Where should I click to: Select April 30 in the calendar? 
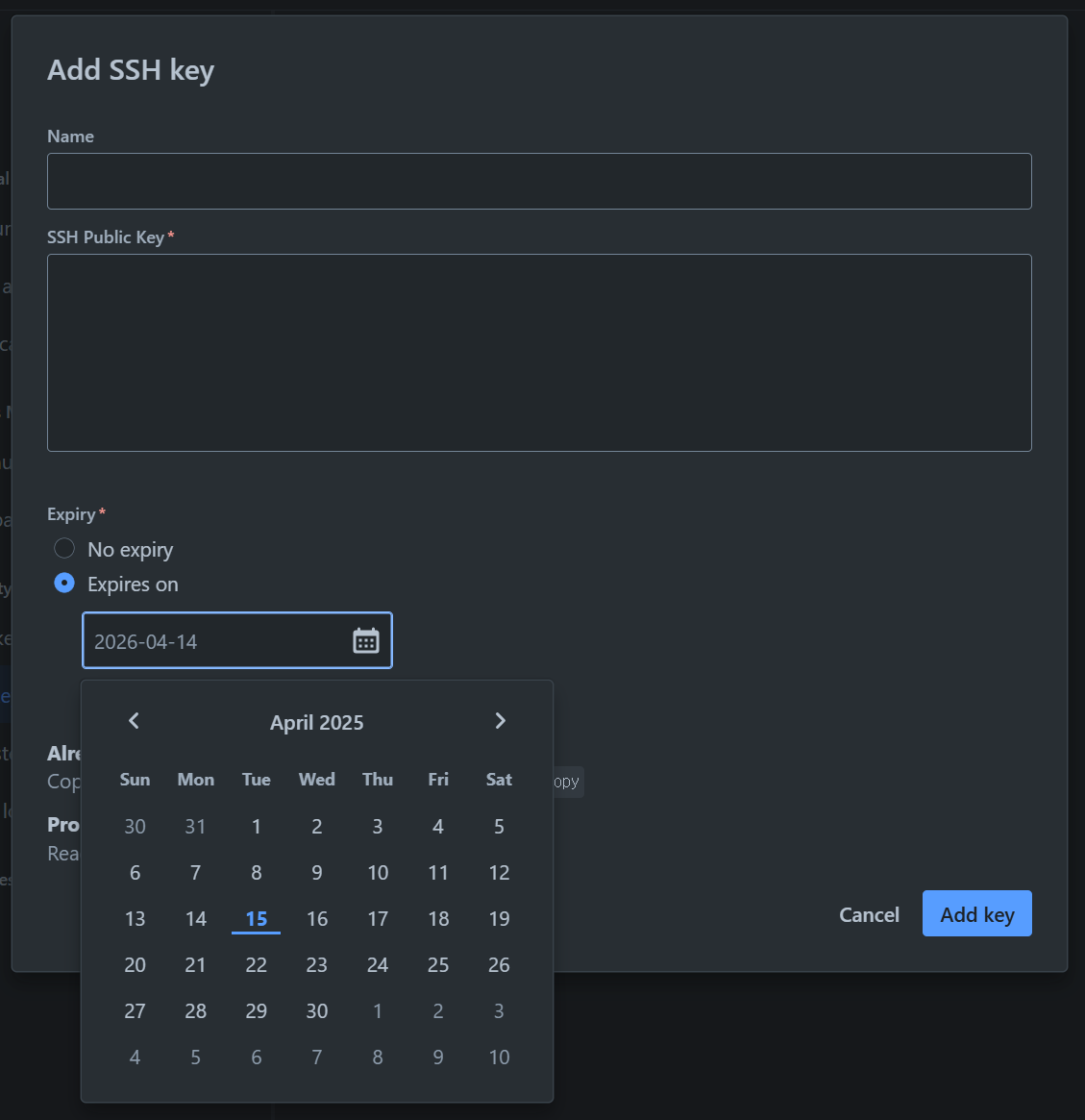pyautogui.click(x=316, y=1010)
